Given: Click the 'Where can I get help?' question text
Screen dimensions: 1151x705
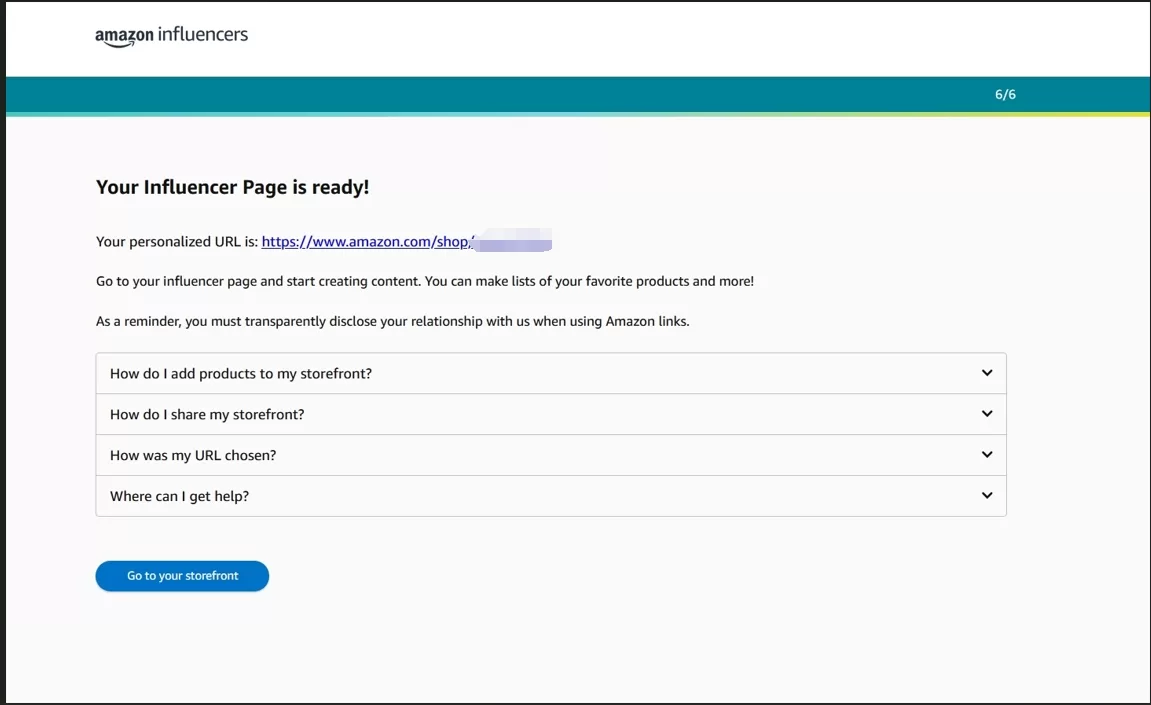Looking at the screenshot, I should (179, 497).
